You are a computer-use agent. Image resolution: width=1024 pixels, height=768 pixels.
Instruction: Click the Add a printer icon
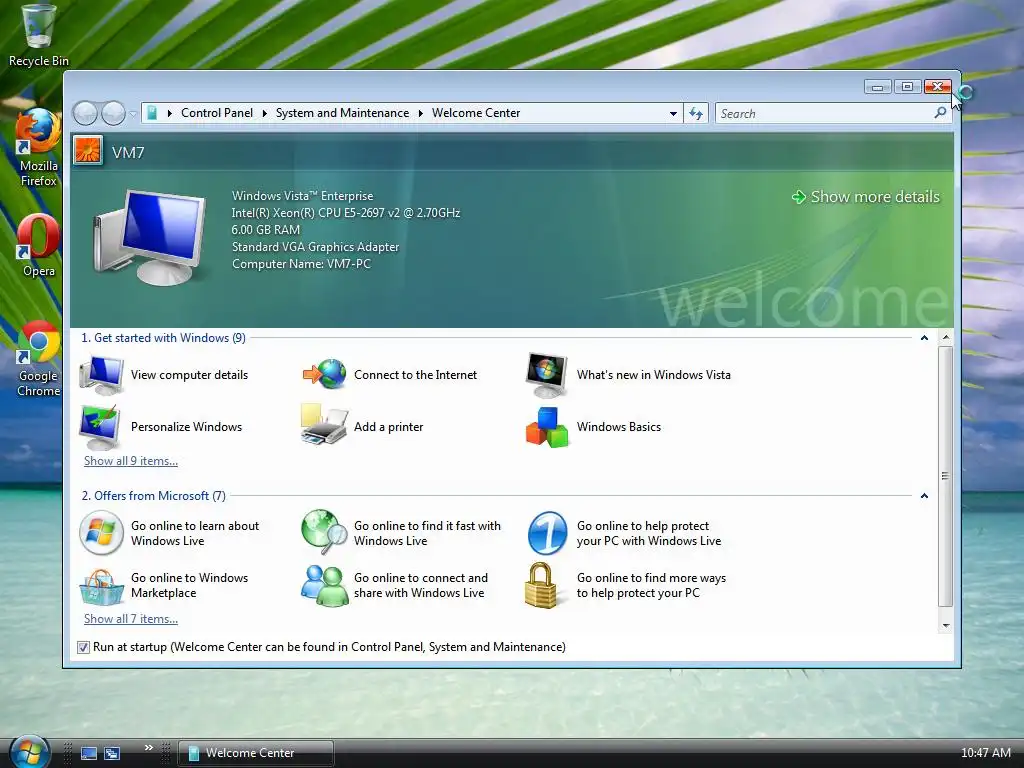tap(324, 426)
